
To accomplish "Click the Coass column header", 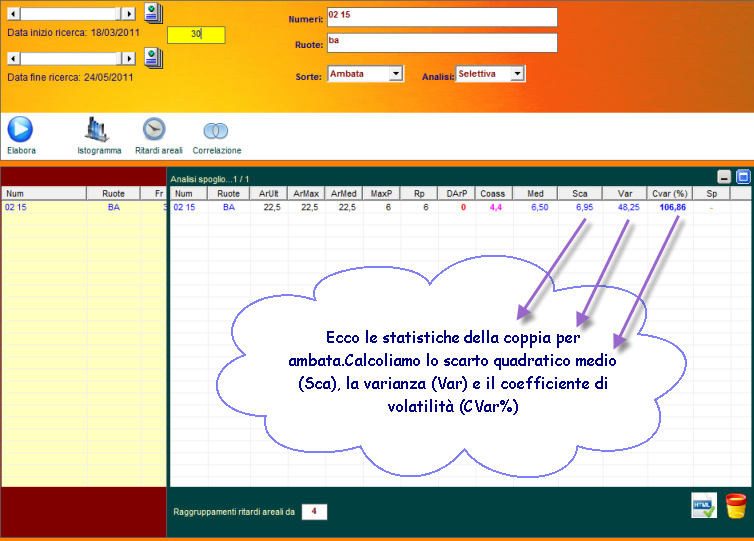I will pyautogui.click(x=494, y=193).
